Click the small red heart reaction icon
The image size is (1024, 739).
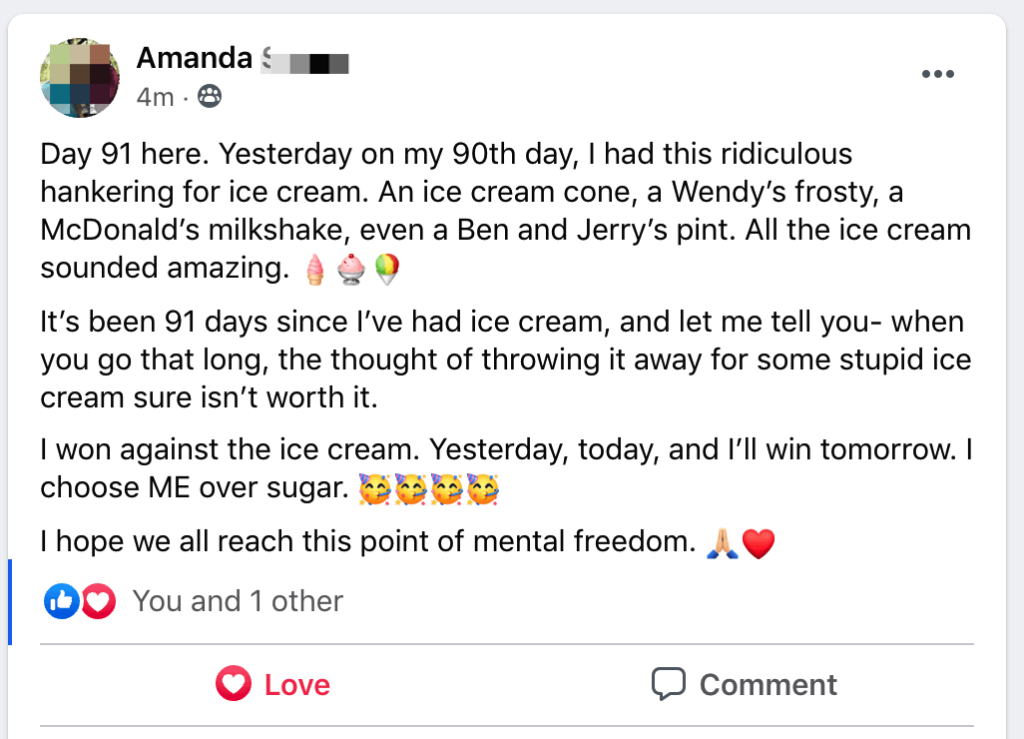pos(98,601)
